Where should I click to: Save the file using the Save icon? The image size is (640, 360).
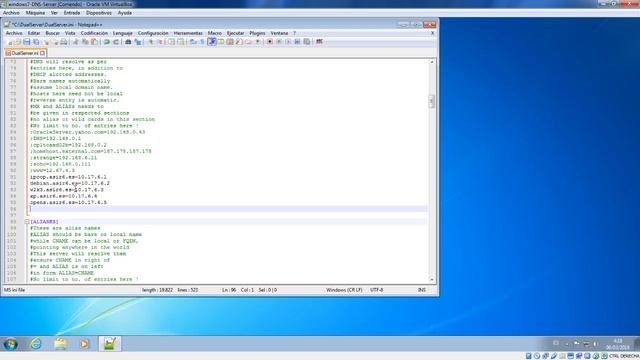tap(27, 42)
